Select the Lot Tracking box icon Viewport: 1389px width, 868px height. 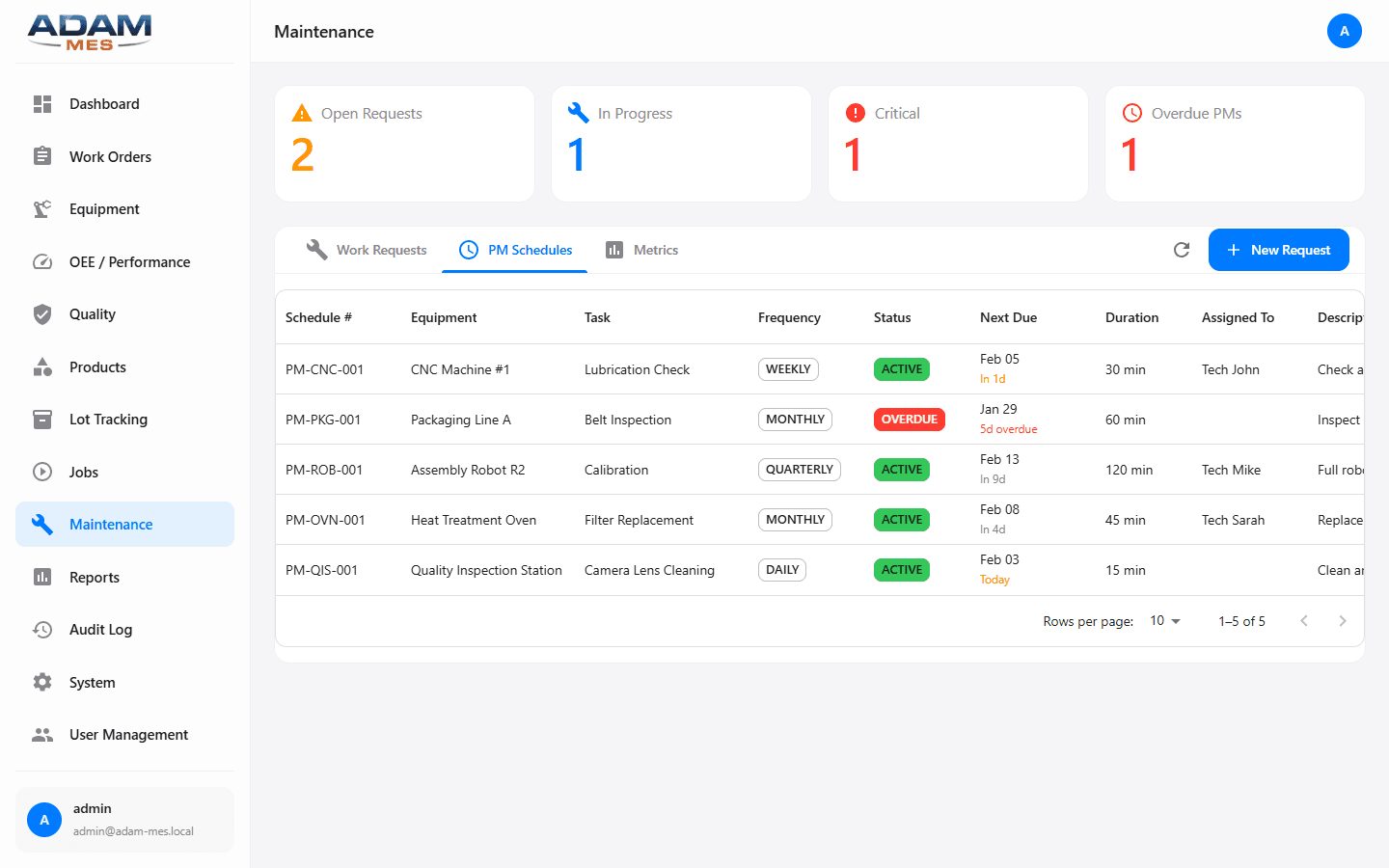[x=42, y=419]
